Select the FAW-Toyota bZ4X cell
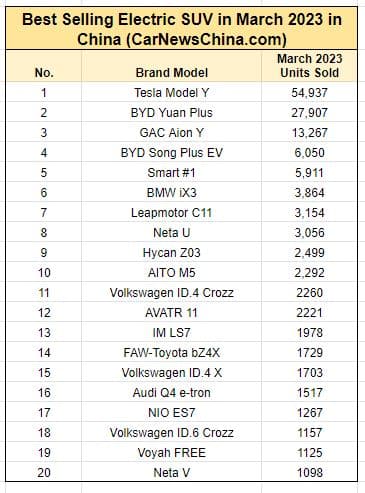Viewport: 365px width, 493px height. click(171, 352)
